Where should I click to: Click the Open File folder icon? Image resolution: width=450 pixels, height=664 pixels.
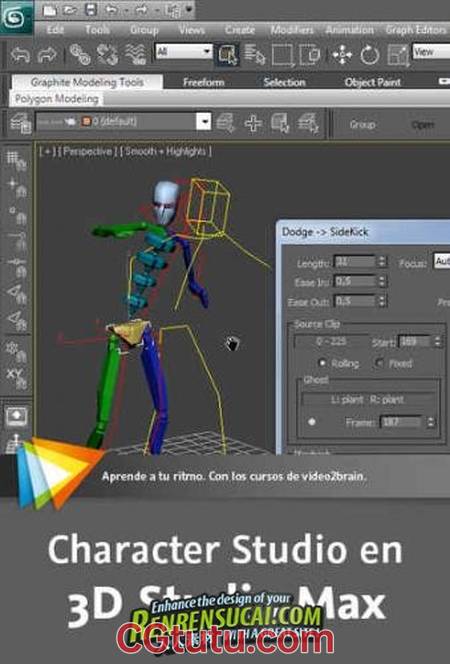pos(70,10)
